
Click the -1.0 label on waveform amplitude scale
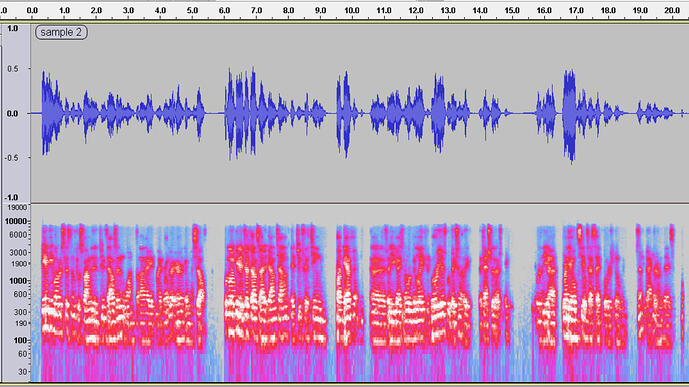(12, 197)
